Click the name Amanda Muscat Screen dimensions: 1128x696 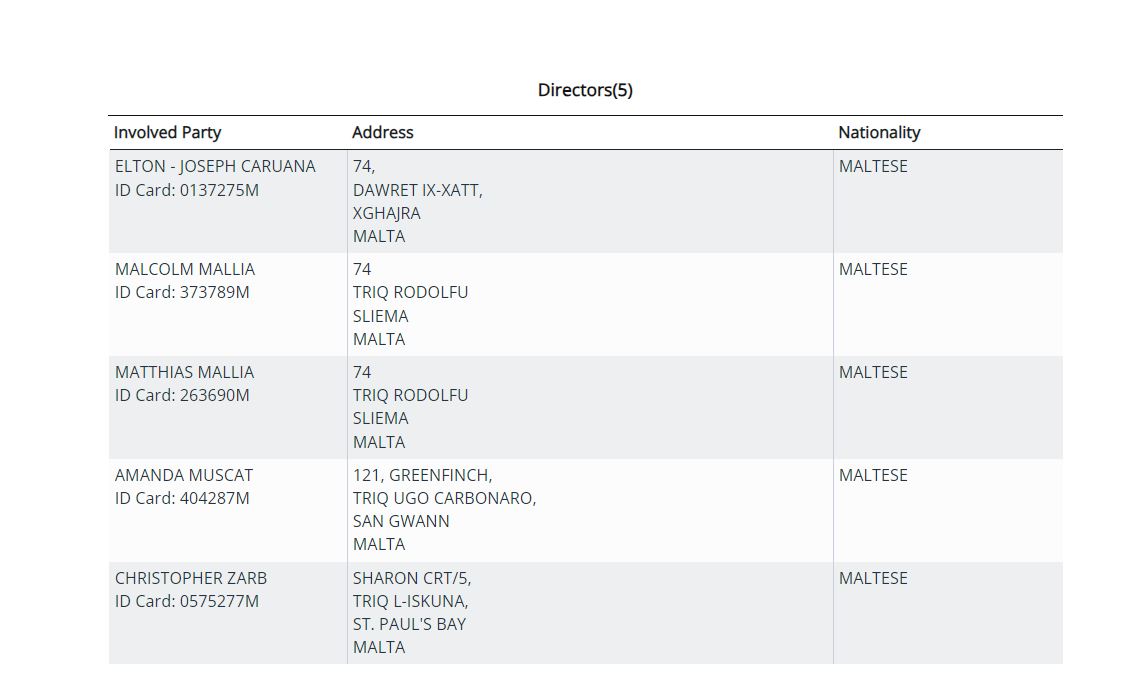[184, 475]
